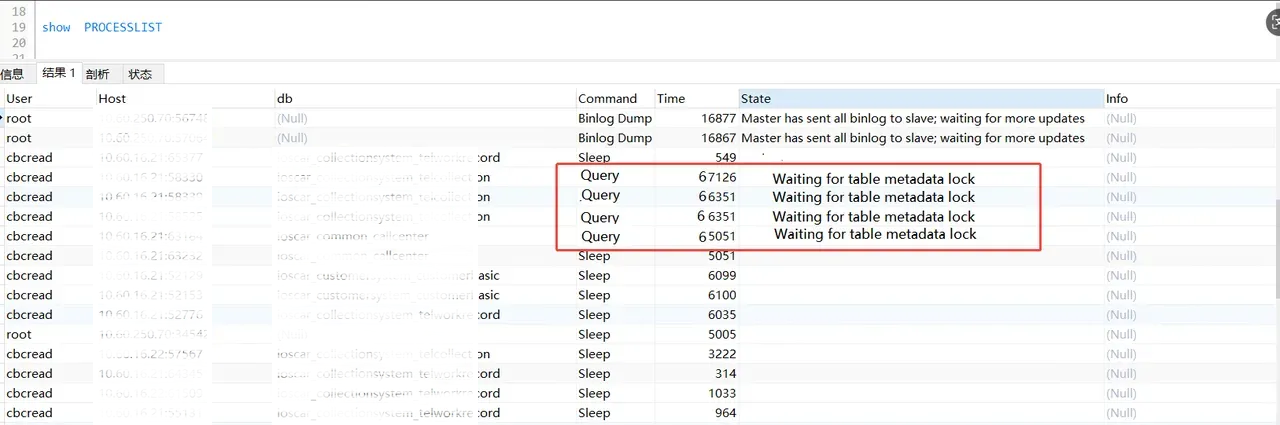This screenshot has width=1280, height=425.
Task: Select the Query cell with Time 67126
Action: pos(600,176)
